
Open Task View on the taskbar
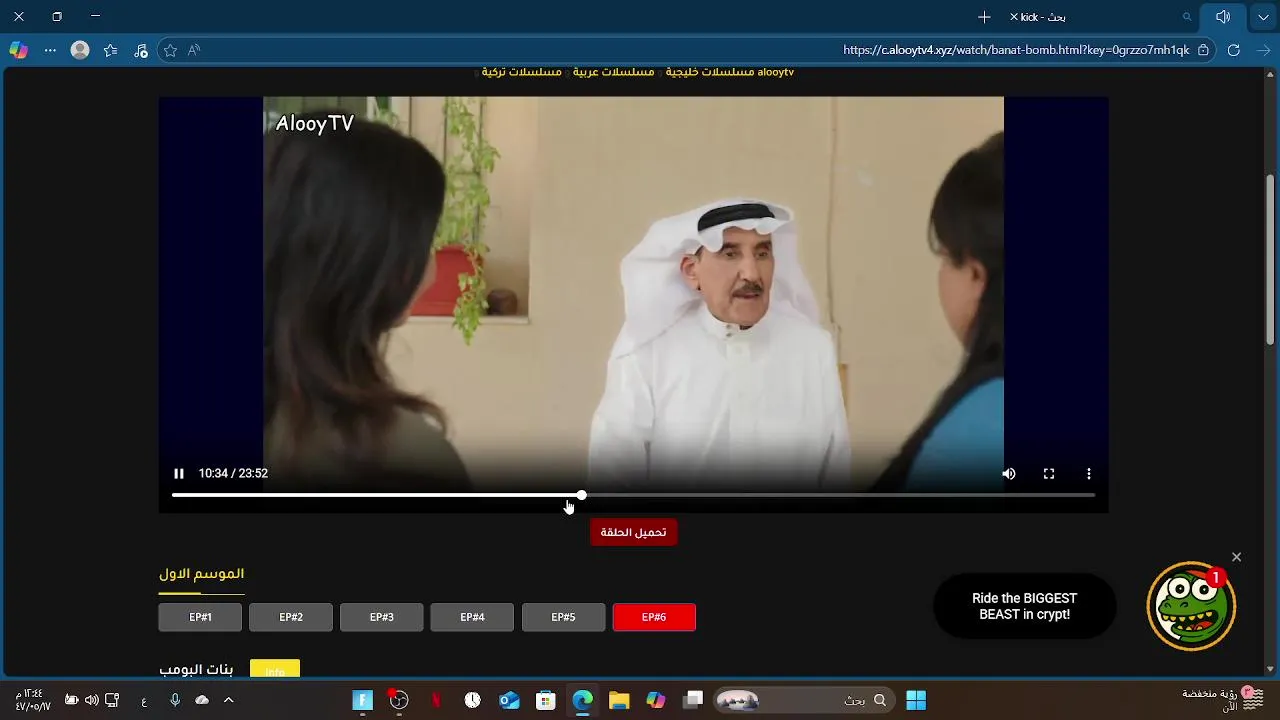[693, 700]
